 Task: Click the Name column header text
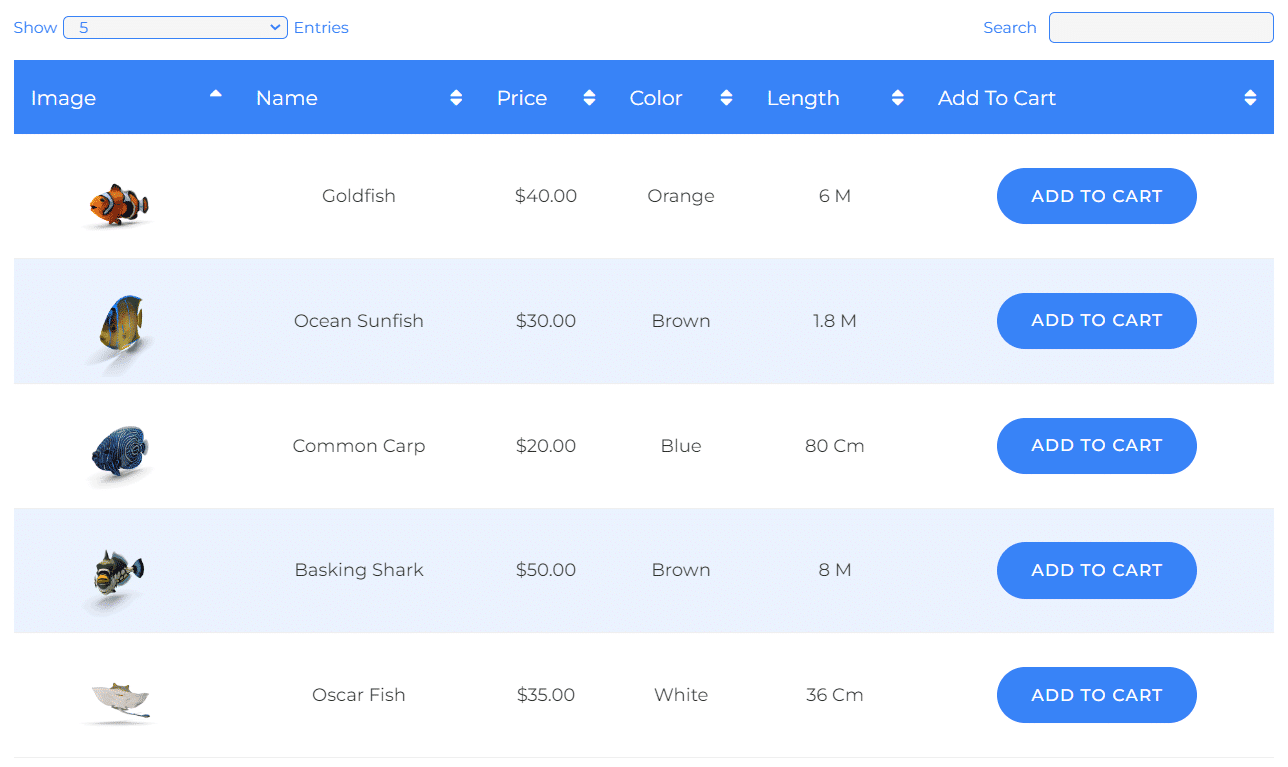click(x=287, y=98)
